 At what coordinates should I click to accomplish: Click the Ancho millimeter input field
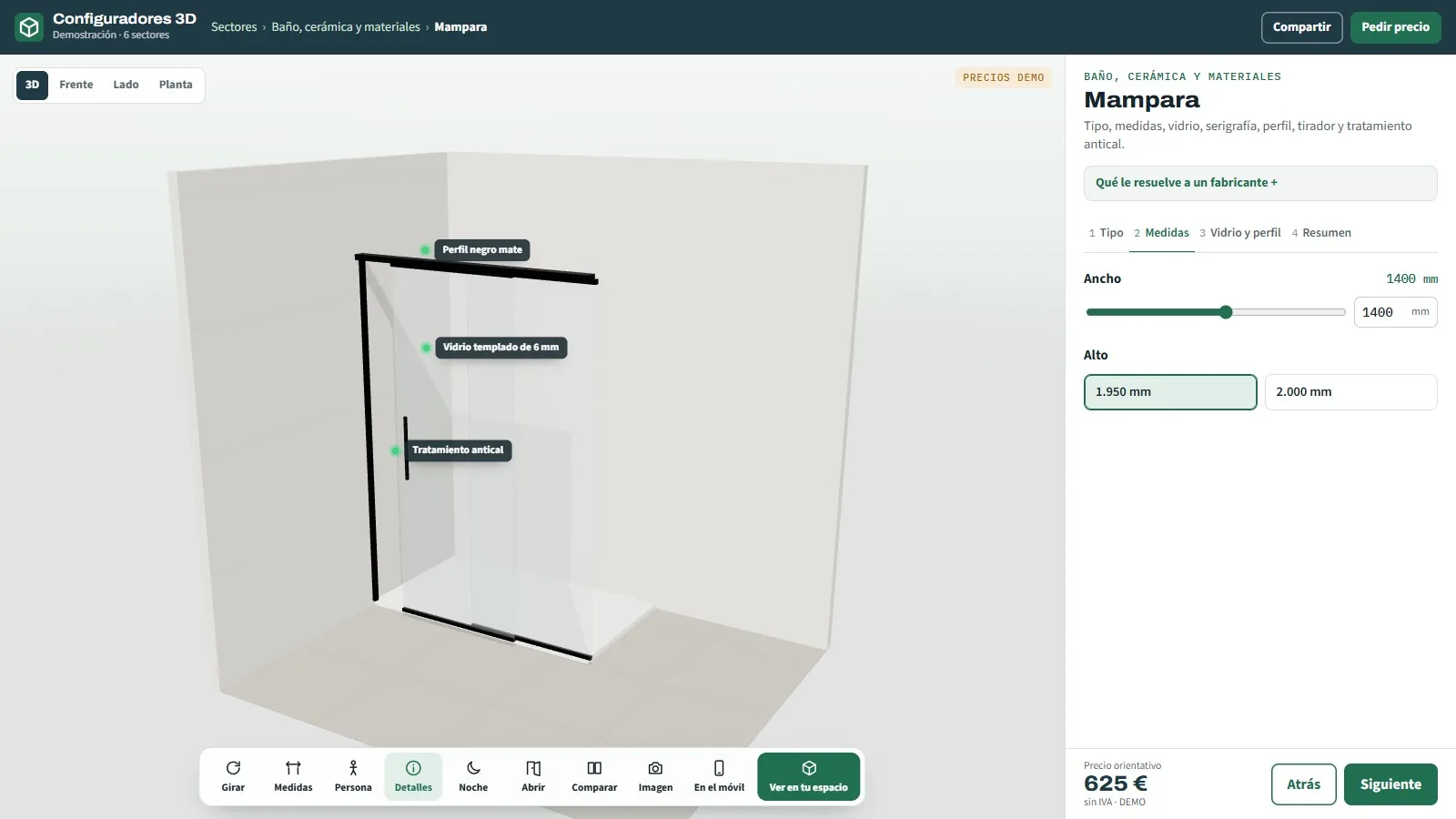click(x=1395, y=312)
